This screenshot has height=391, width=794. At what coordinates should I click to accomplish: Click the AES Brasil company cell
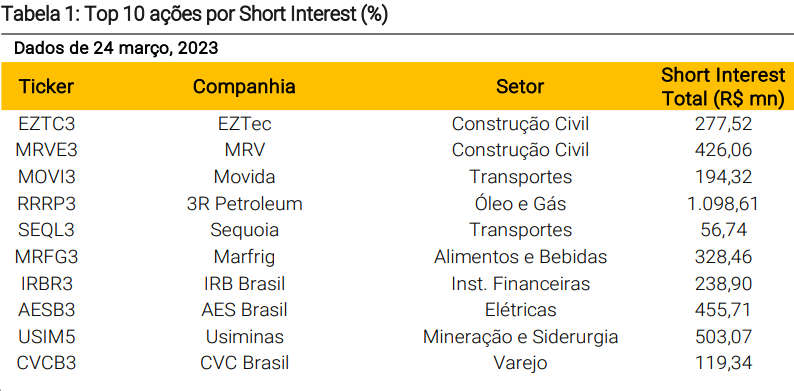pos(245,309)
